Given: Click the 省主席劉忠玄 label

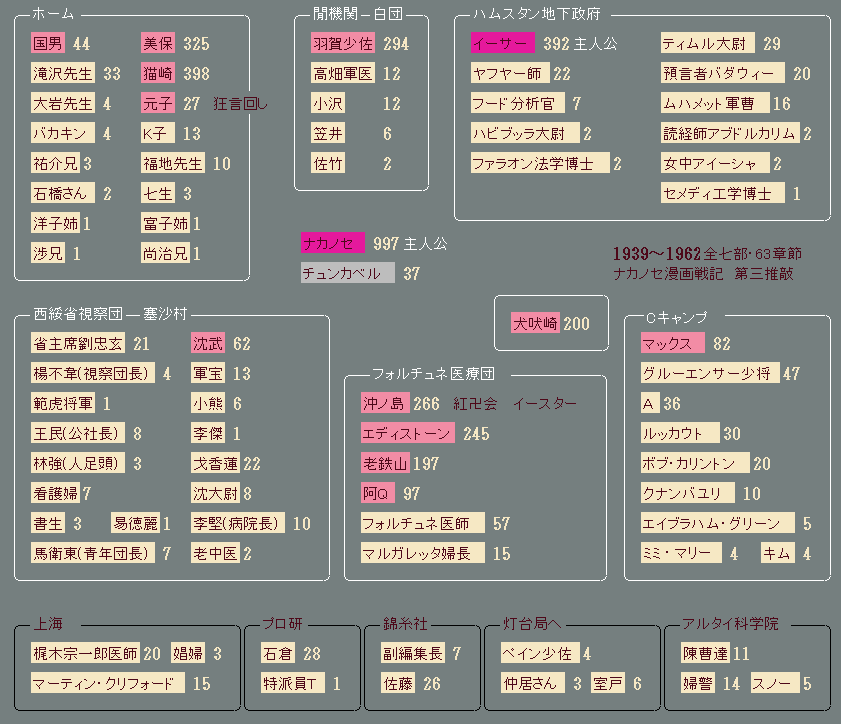Looking at the screenshot, I should [78, 344].
